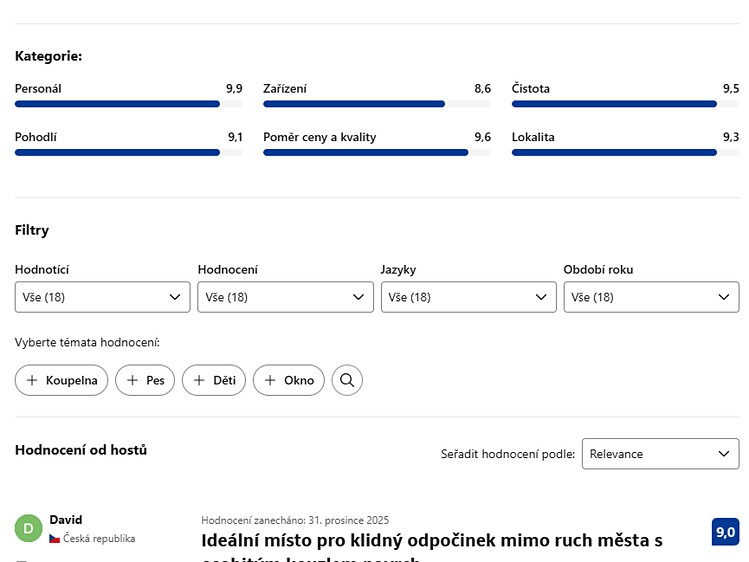The width and height of the screenshot is (749, 562).
Task: Toggle the Koupelna topic filter
Action: pos(61,380)
